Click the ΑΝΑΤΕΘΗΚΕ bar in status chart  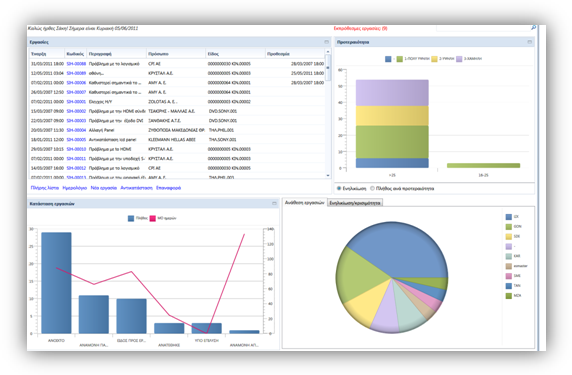169,328
